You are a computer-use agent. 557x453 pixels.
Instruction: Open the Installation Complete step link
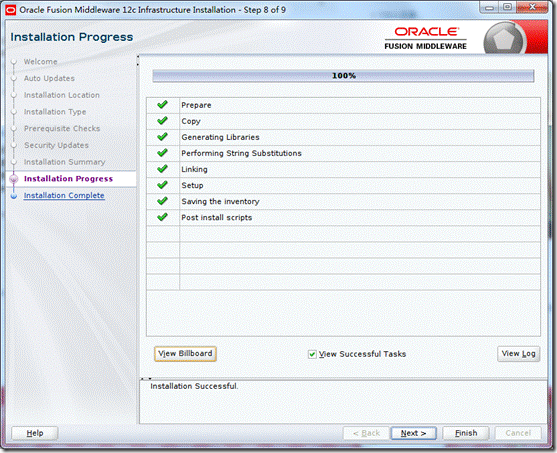pyautogui.click(x=64, y=195)
